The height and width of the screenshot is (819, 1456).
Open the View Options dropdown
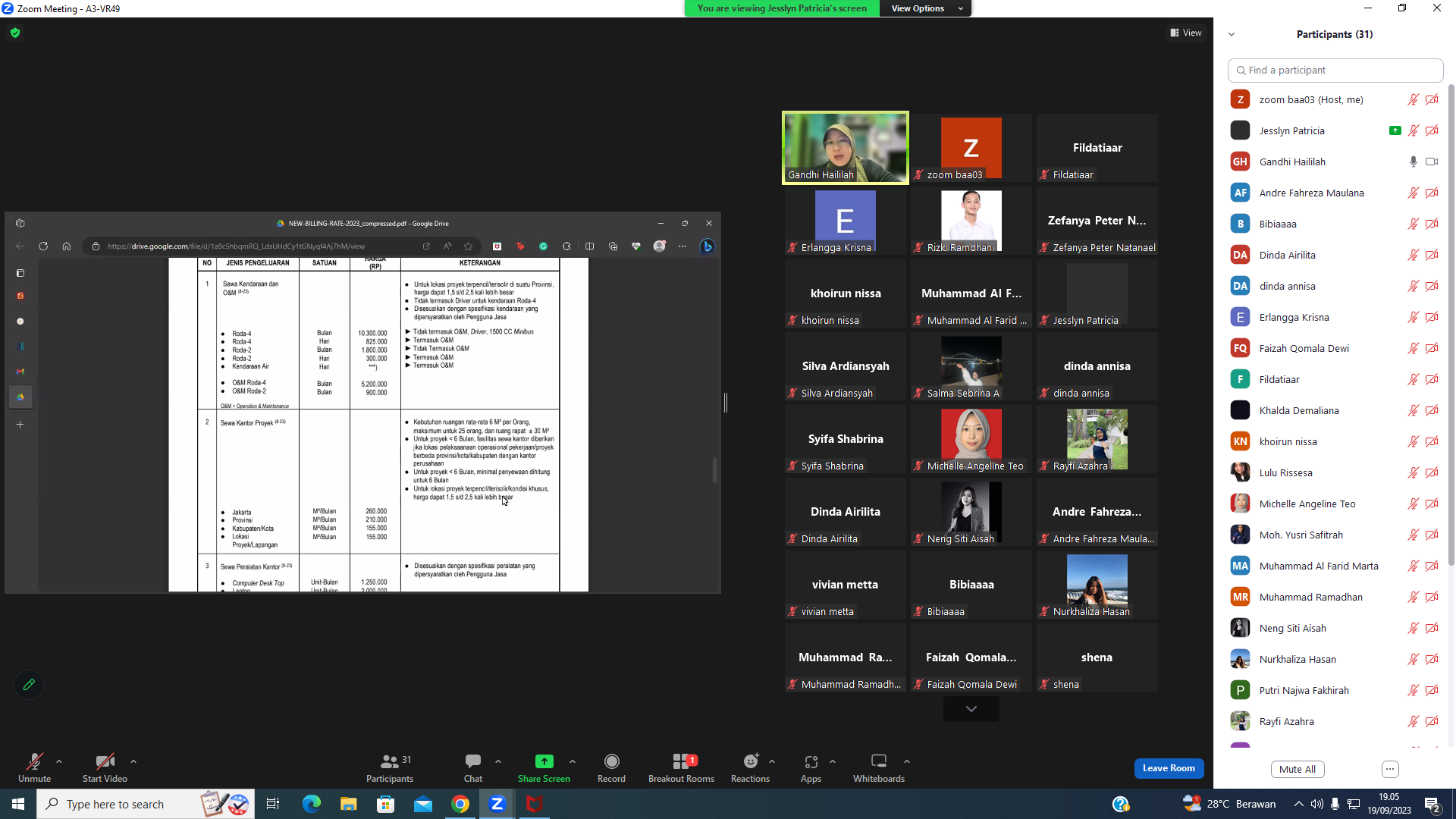coord(925,8)
